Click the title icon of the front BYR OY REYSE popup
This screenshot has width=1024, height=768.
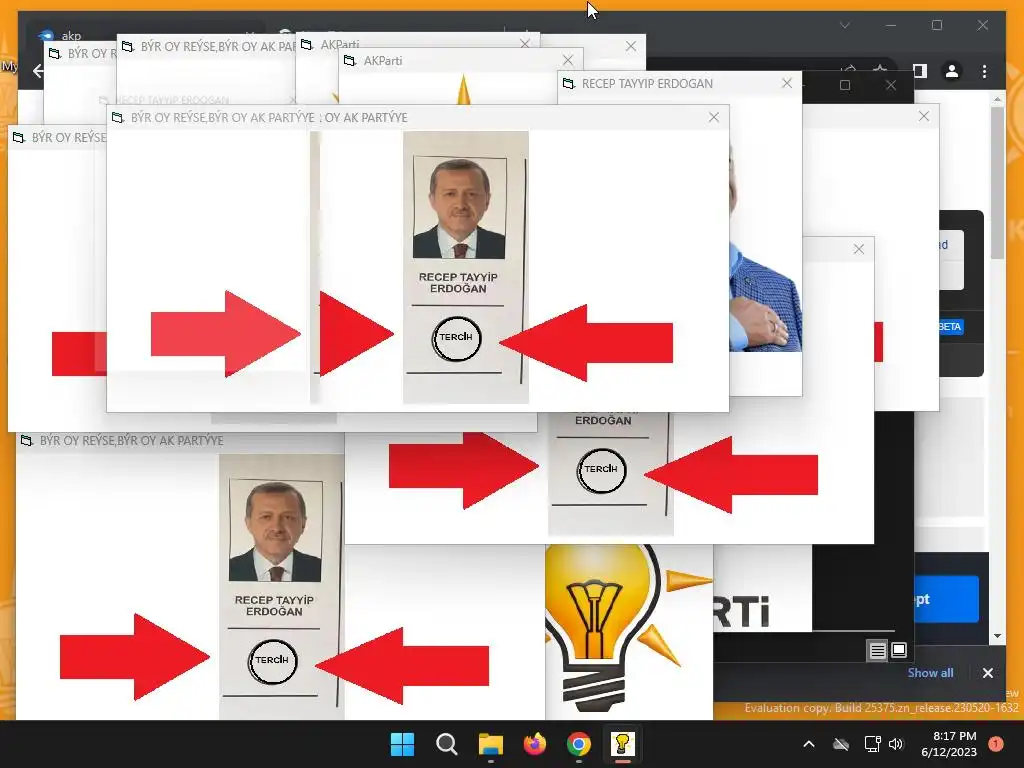coord(118,118)
